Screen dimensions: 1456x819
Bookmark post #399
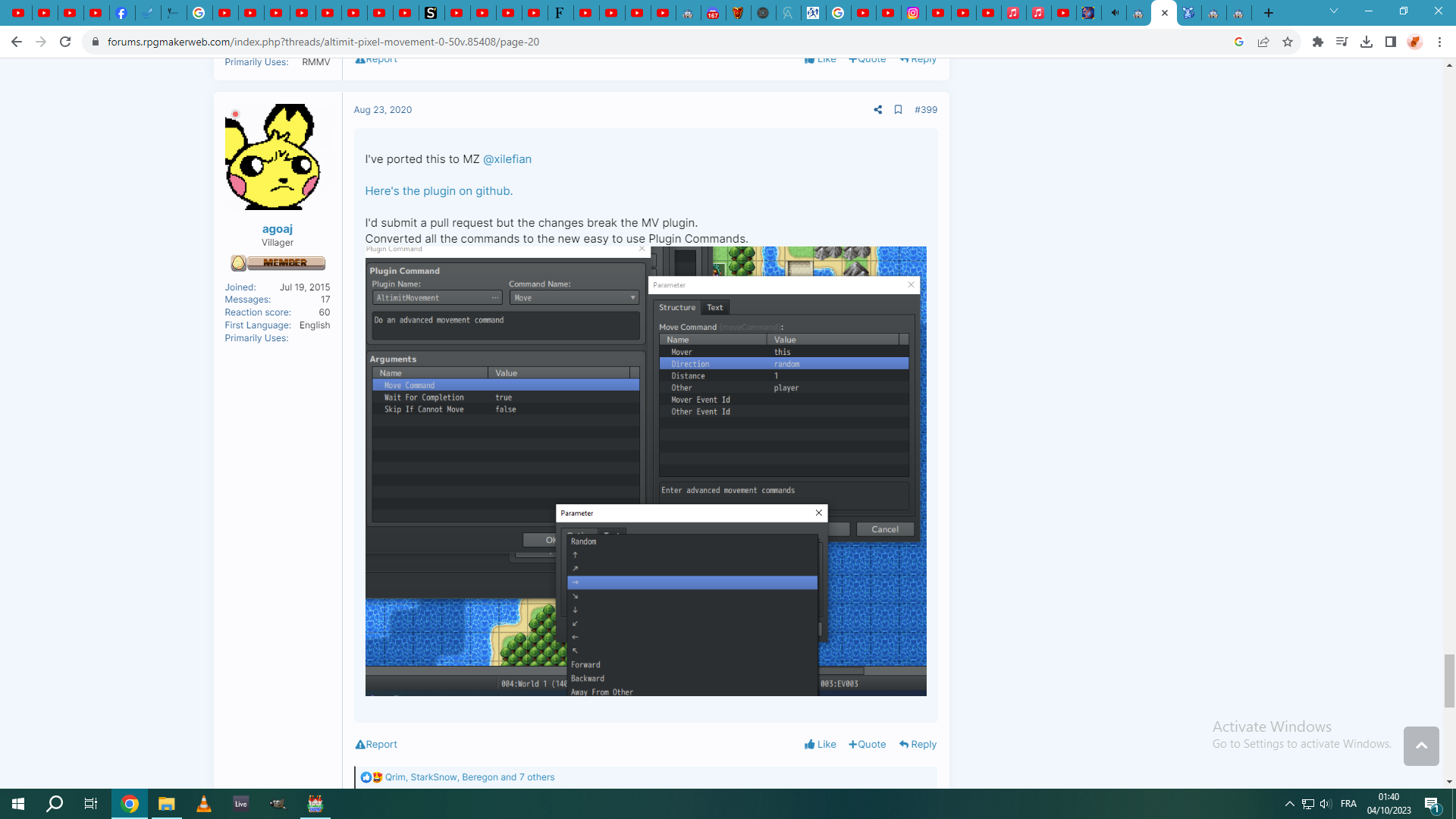pyautogui.click(x=898, y=110)
